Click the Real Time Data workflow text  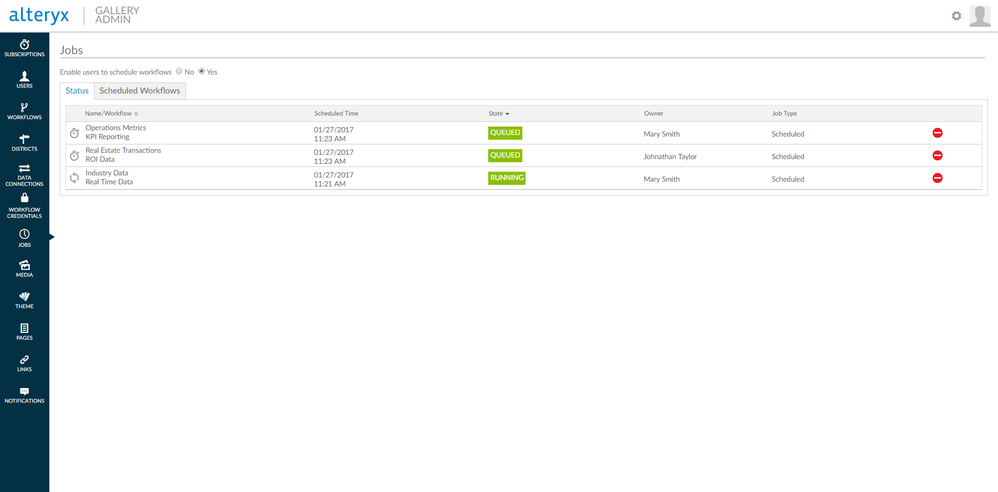[x=109, y=183]
